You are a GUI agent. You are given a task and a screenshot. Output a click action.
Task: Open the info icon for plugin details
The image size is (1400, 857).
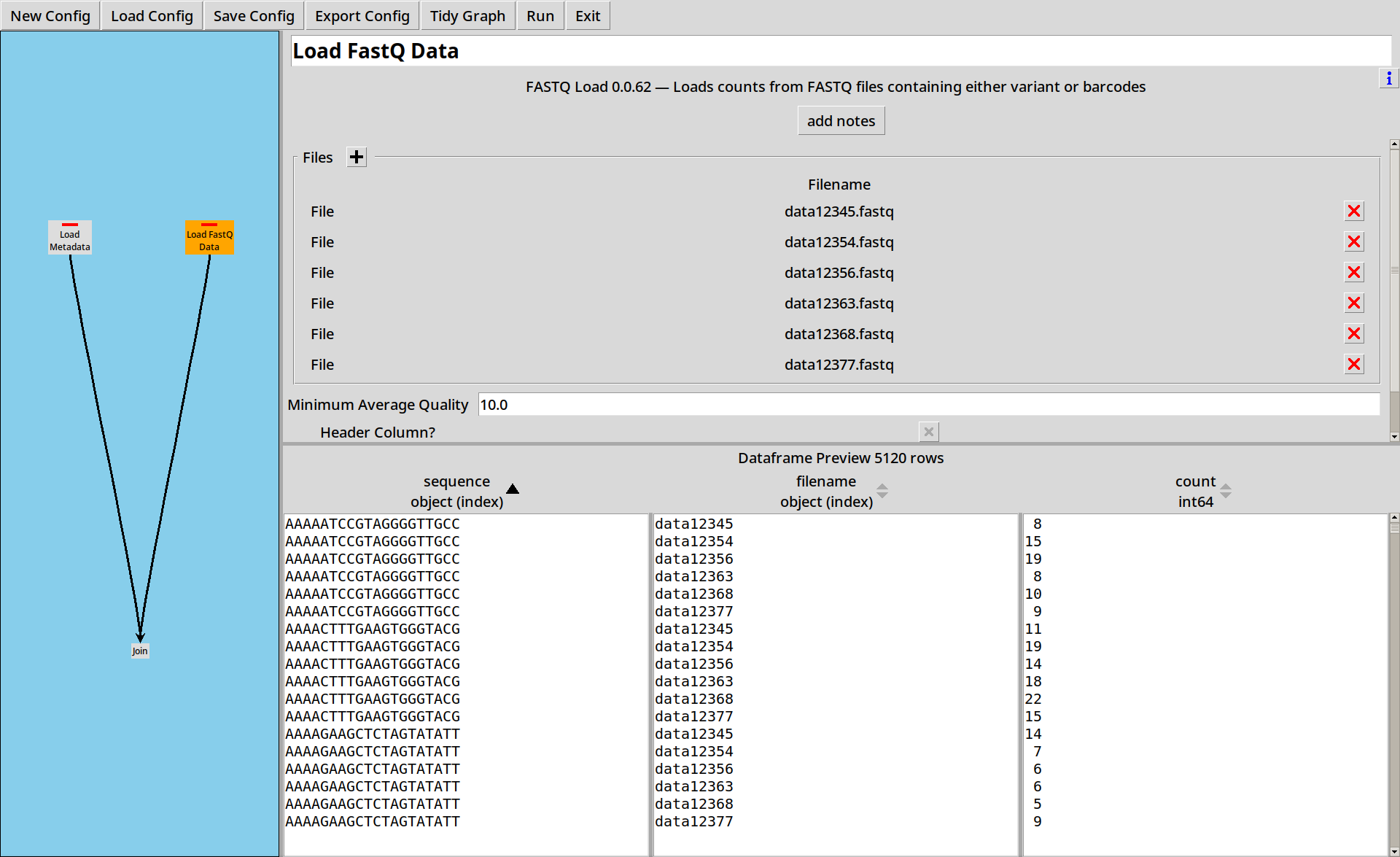click(1388, 78)
